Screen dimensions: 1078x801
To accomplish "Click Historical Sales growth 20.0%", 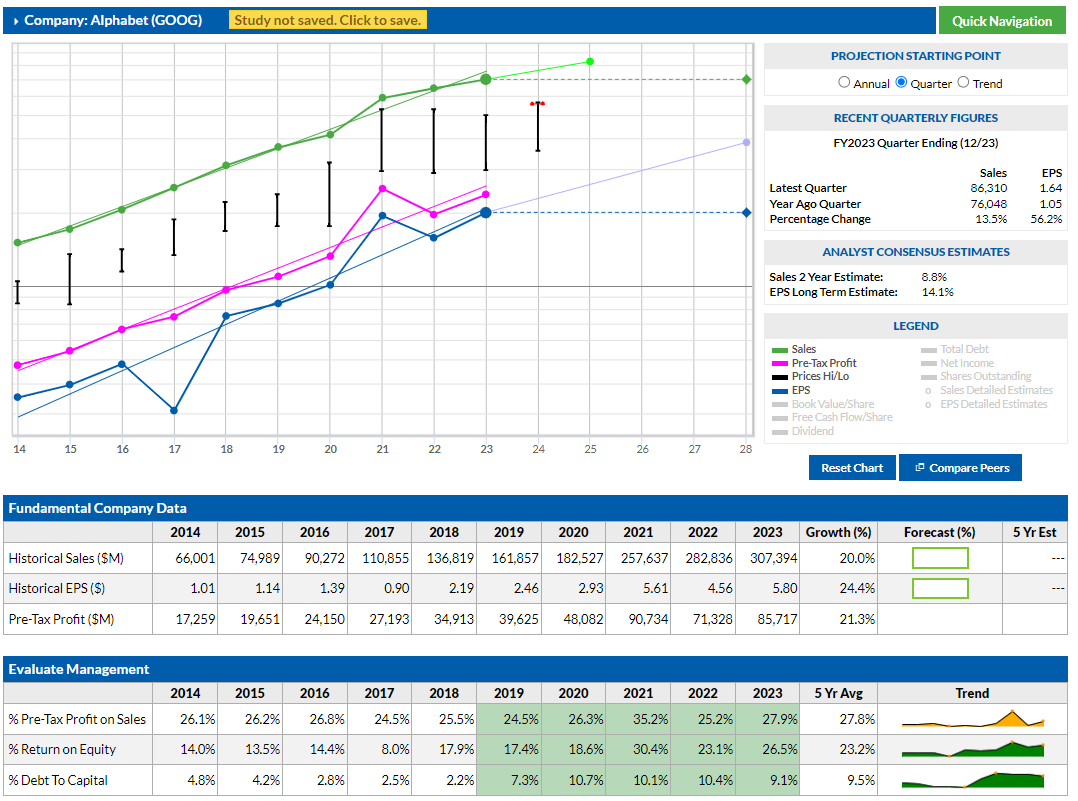I will (857, 558).
